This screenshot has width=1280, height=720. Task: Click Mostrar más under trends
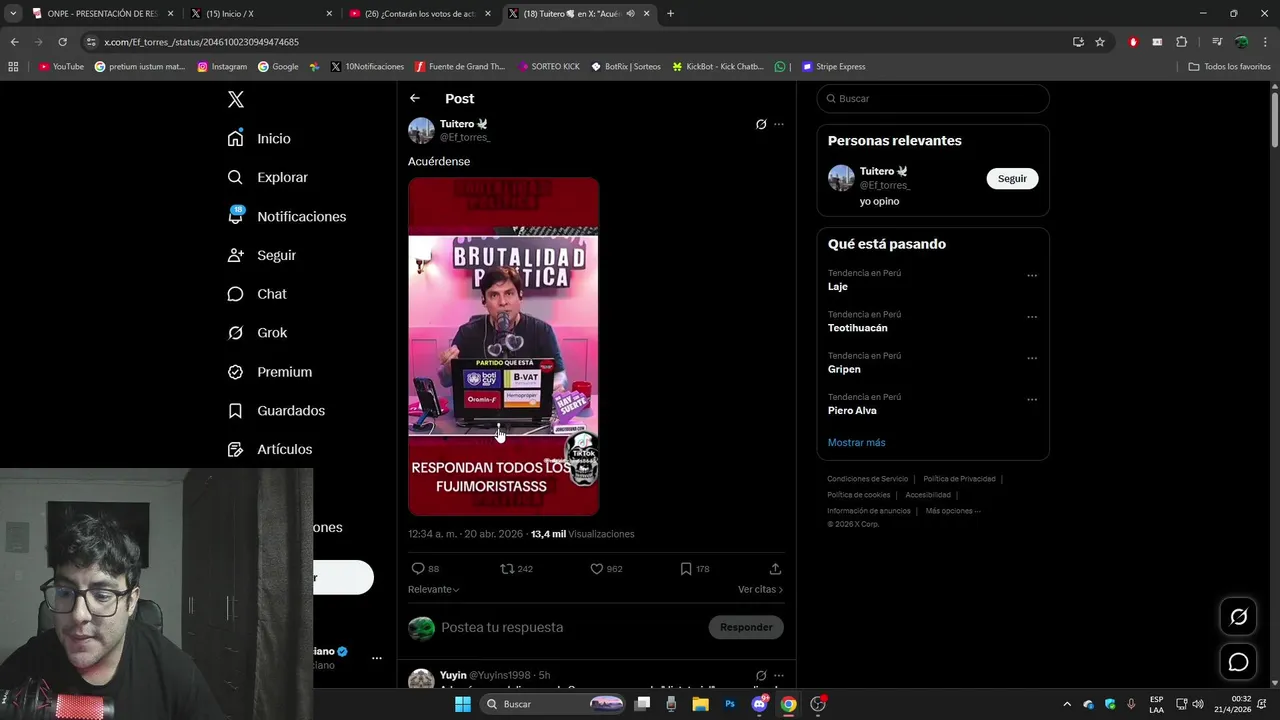coord(856,442)
